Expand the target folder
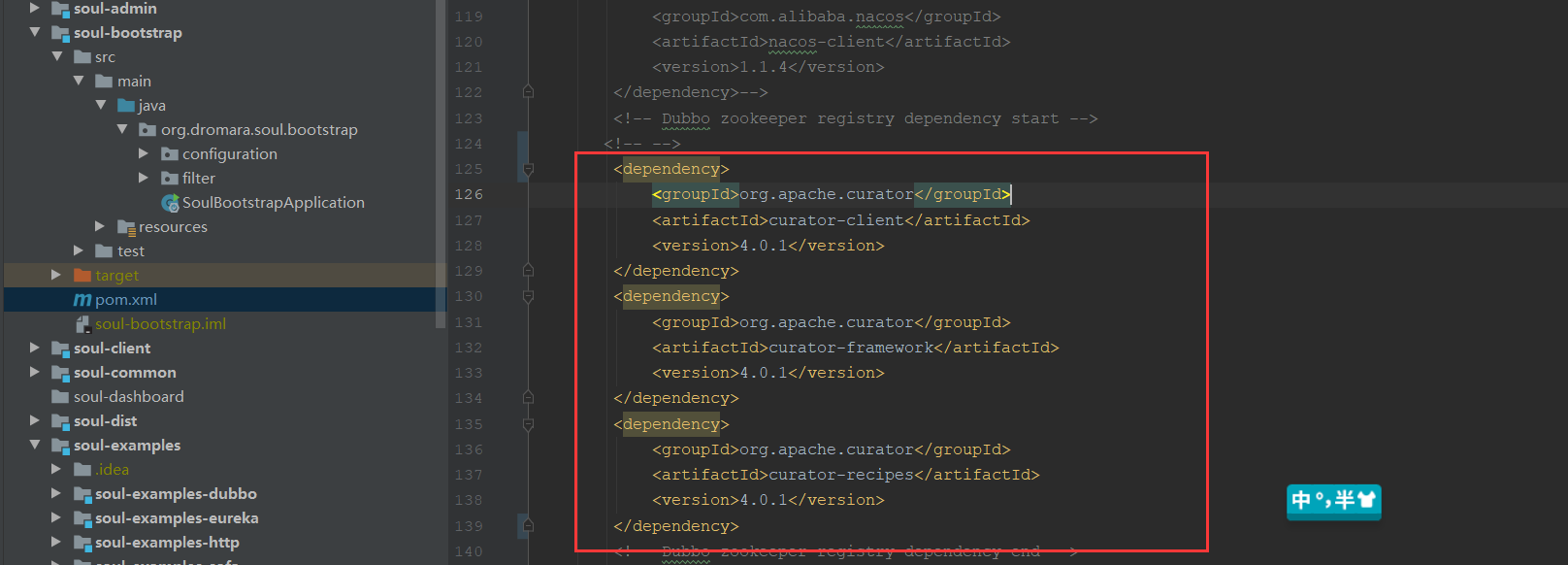 pos(56,275)
